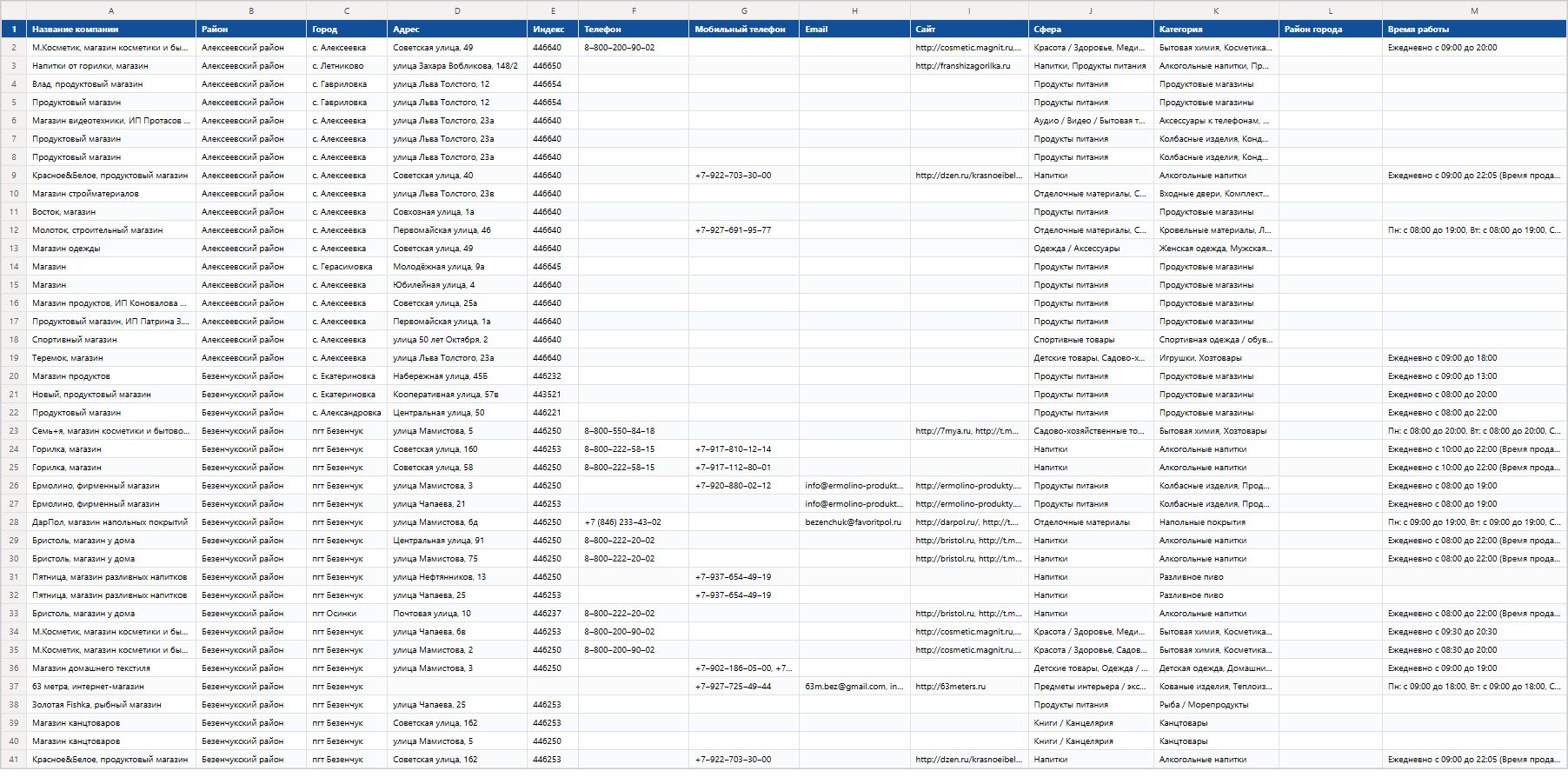Click the 'Адрес' header cell

point(457,30)
